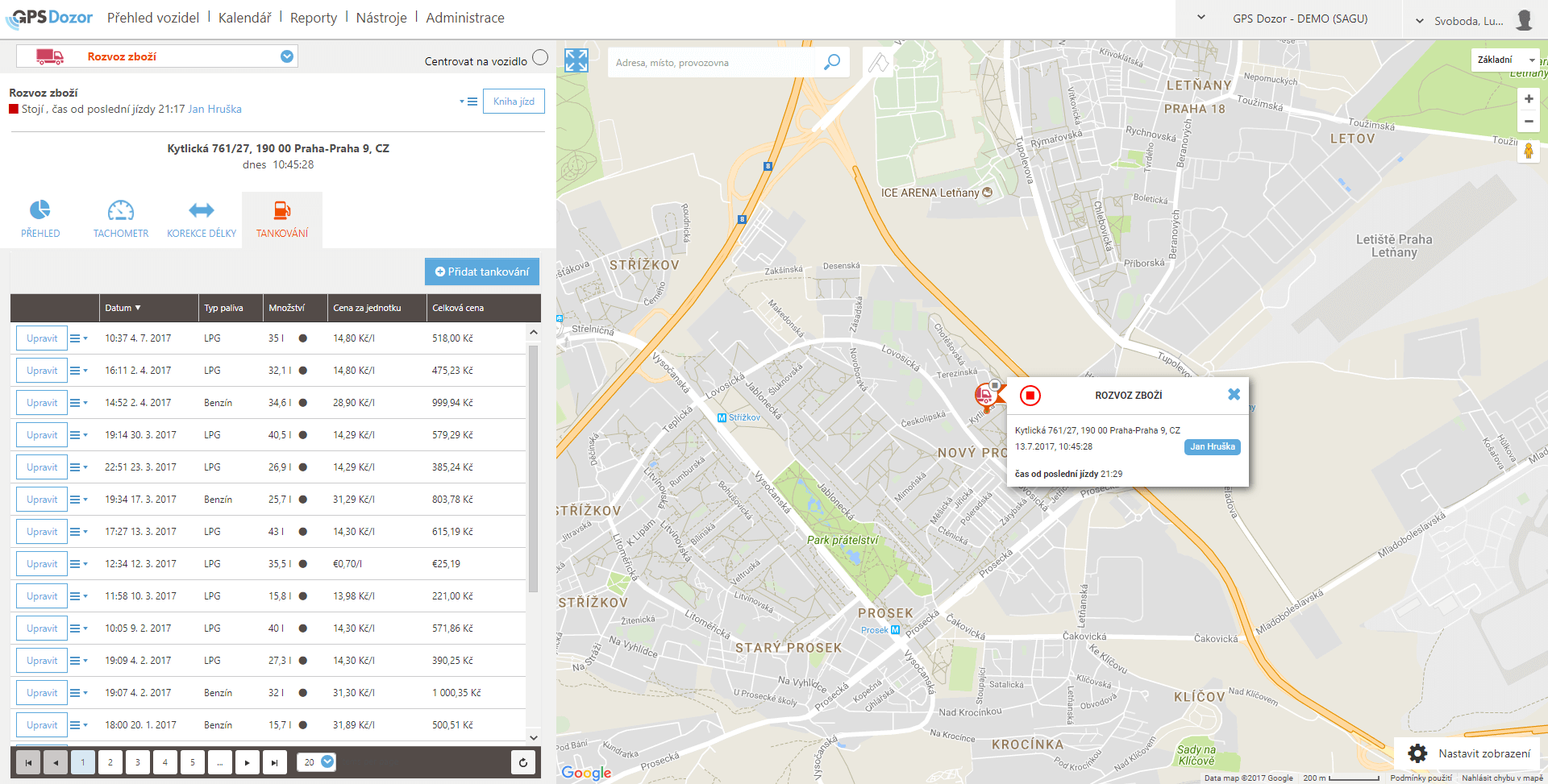Image resolution: width=1548 pixels, height=784 pixels.
Task: Open the Přehled pie chart icon
Action: point(40,211)
